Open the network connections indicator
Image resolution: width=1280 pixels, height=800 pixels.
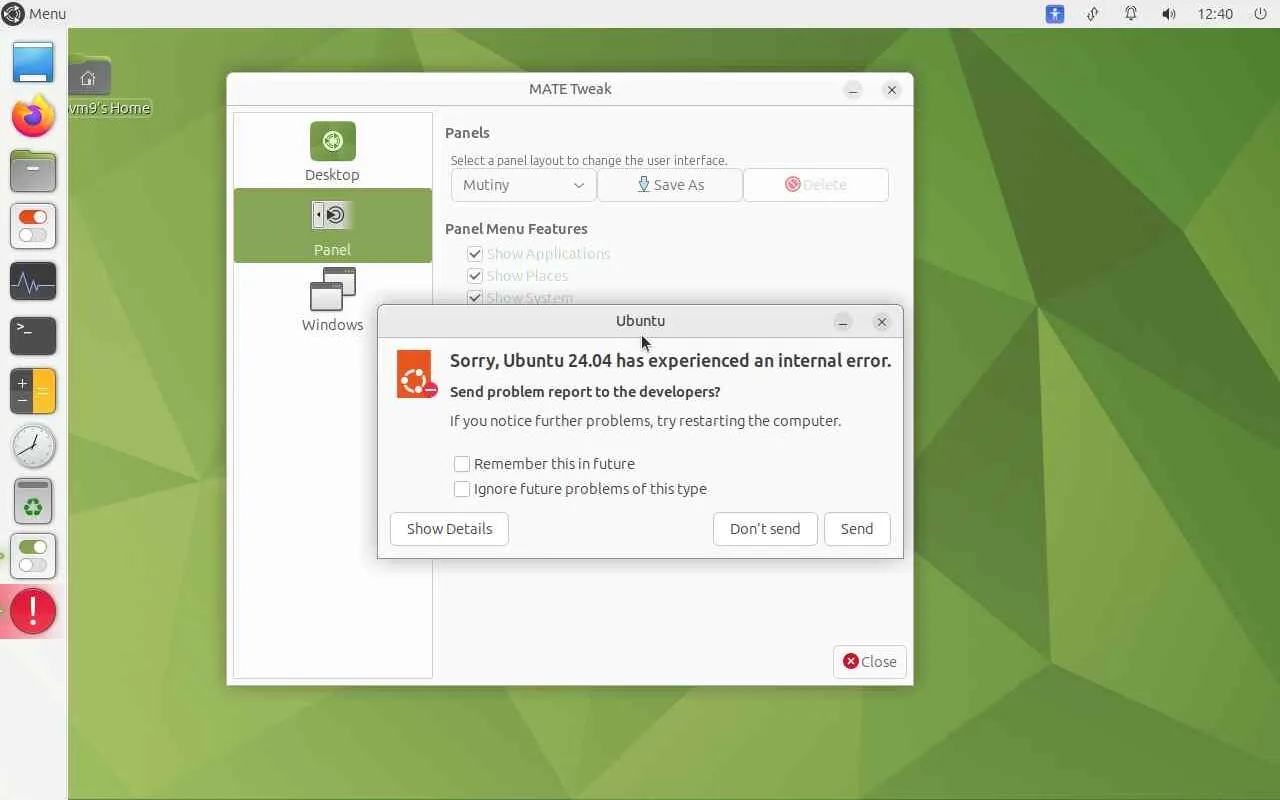pos(1093,14)
